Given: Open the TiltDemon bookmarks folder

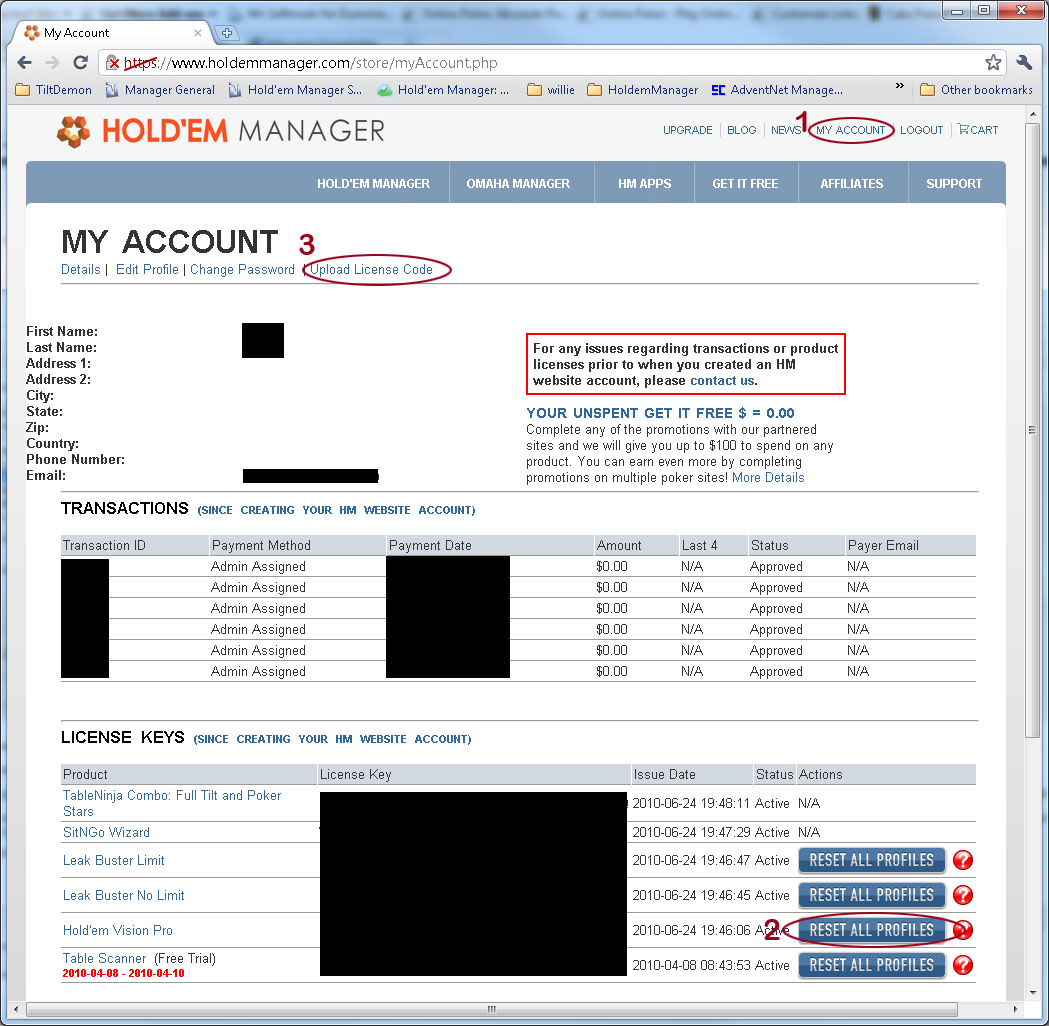Looking at the screenshot, I should tap(54, 90).
